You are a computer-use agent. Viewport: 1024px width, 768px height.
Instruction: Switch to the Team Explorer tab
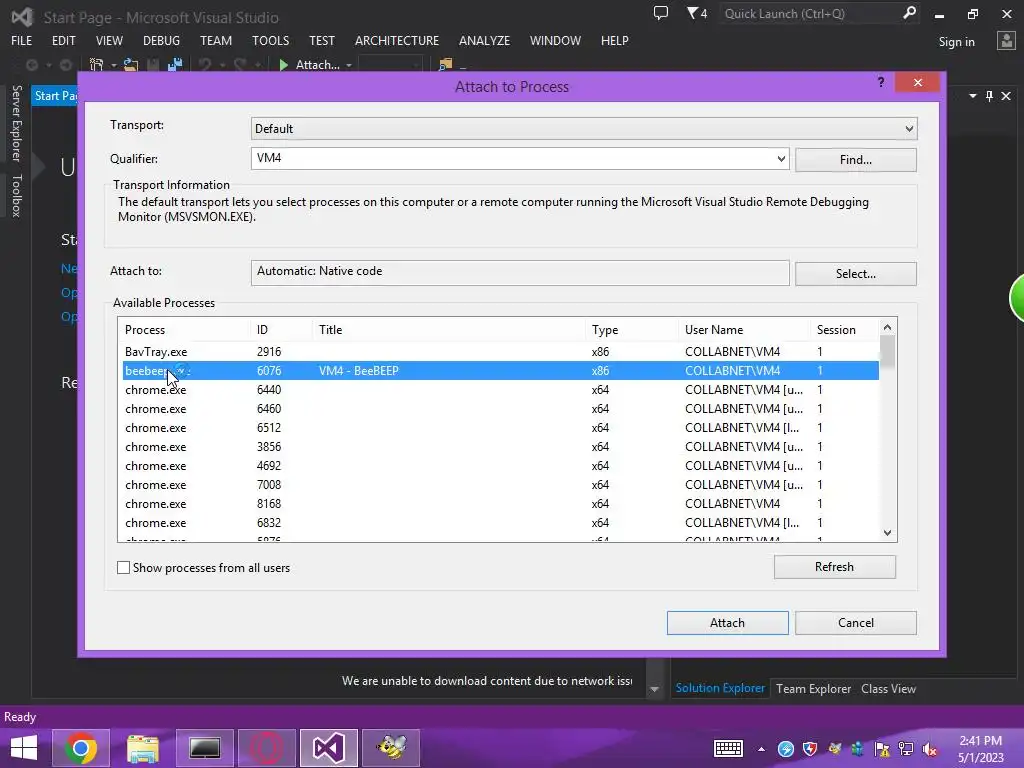tap(813, 688)
